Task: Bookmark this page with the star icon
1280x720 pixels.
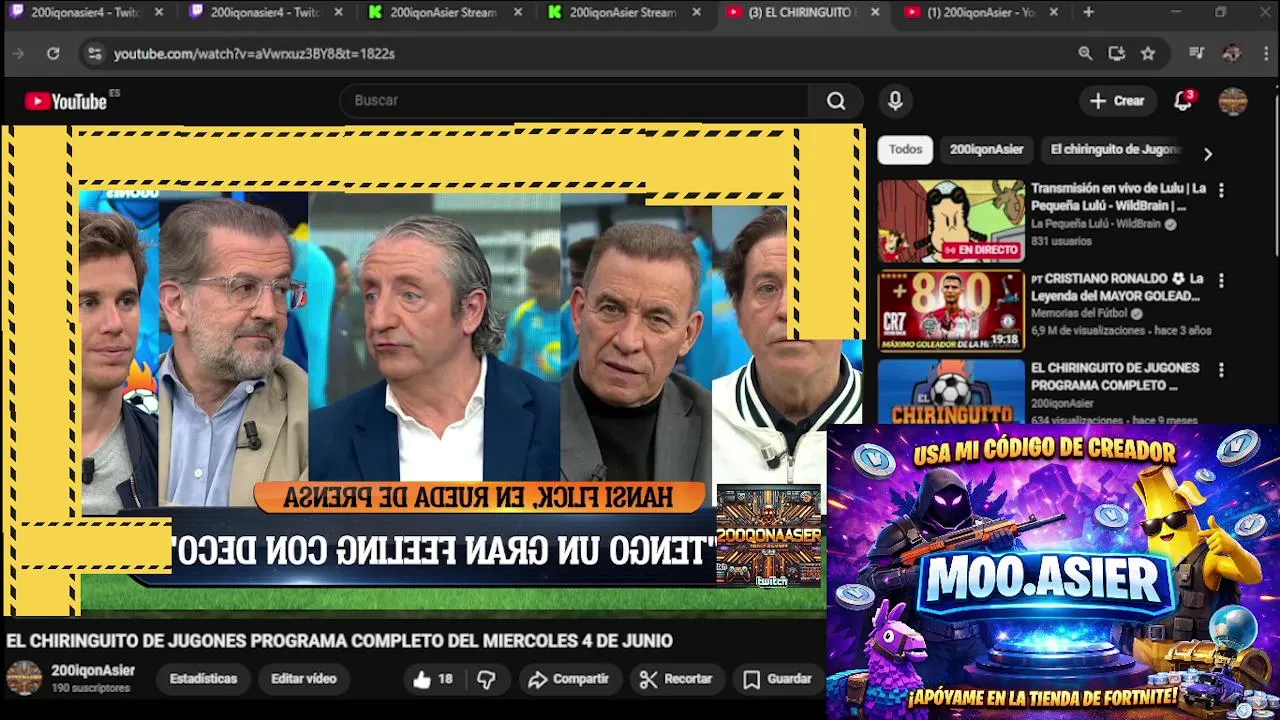Action: click(x=1148, y=54)
